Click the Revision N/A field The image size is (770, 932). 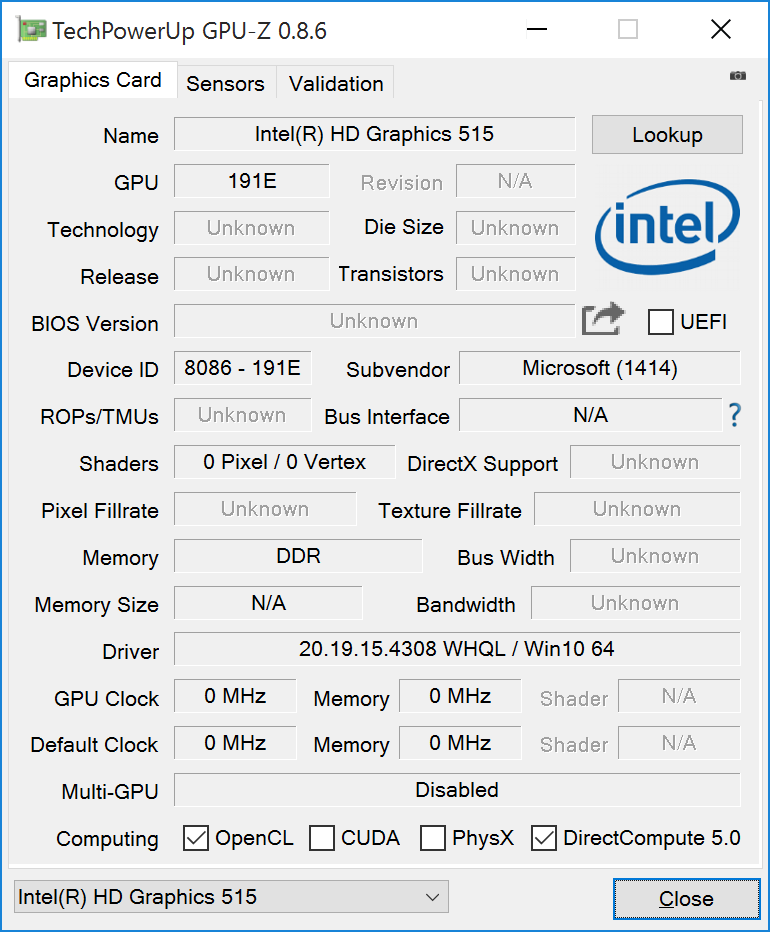click(516, 181)
